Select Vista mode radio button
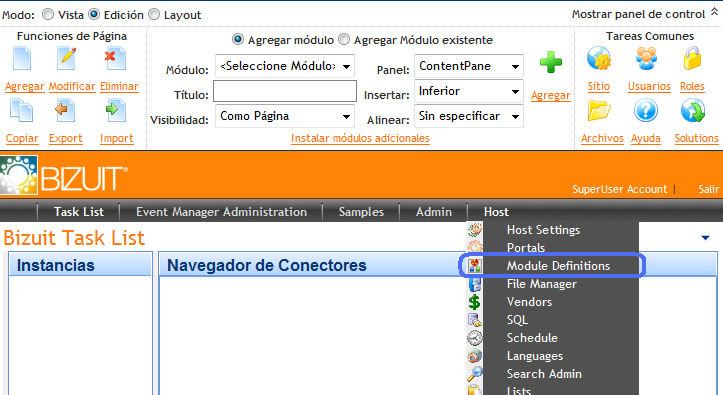Image resolution: width=723 pixels, height=395 pixels. coord(48,14)
